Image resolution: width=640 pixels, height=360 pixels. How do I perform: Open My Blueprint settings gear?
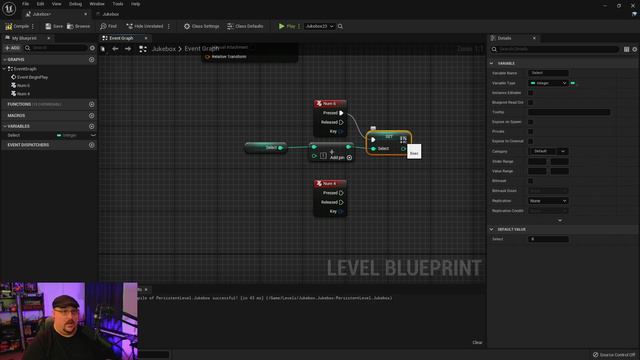click(x=92, y=48)
